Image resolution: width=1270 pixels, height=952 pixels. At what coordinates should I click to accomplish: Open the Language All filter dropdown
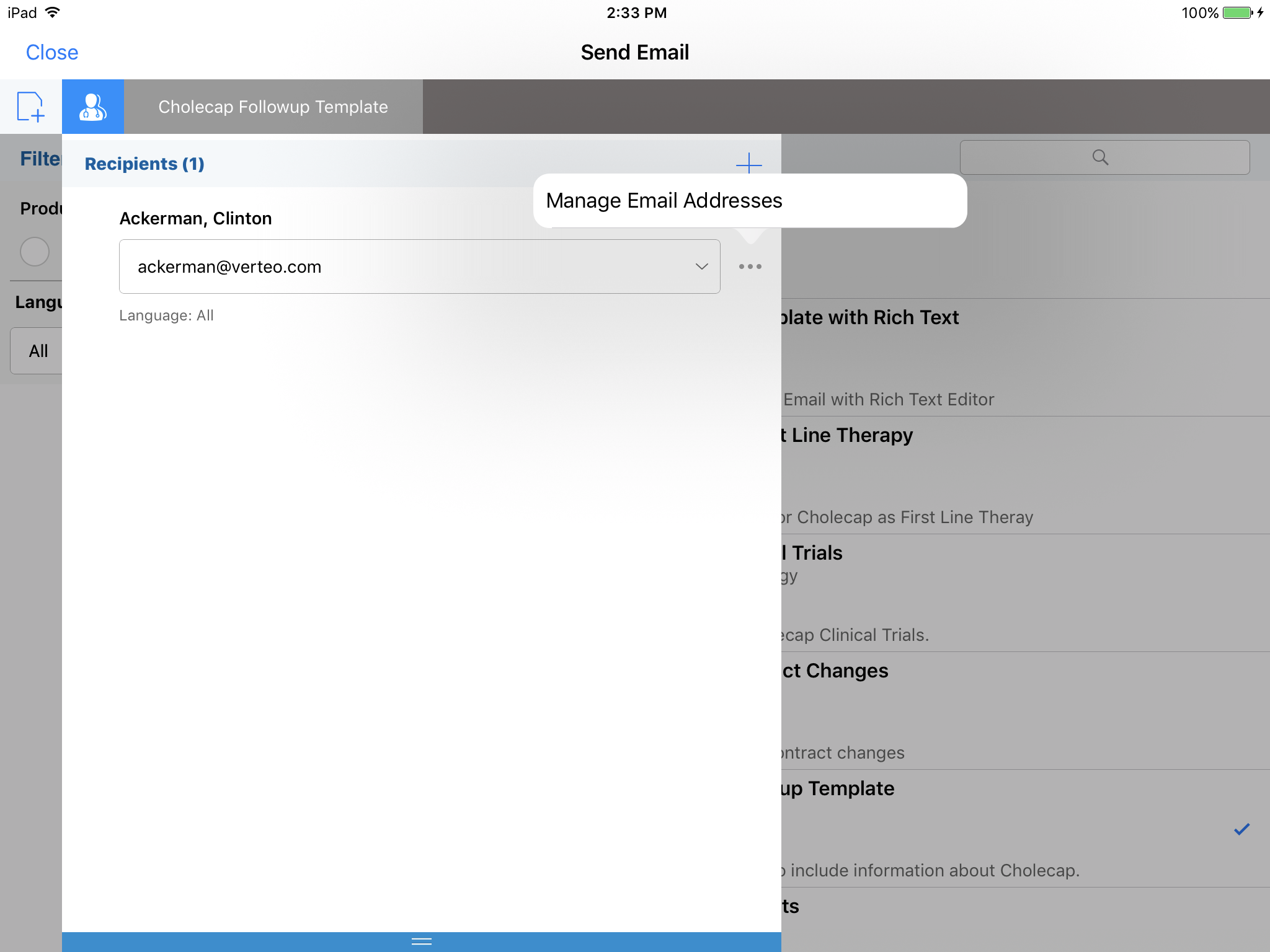[x=37, y=351]
